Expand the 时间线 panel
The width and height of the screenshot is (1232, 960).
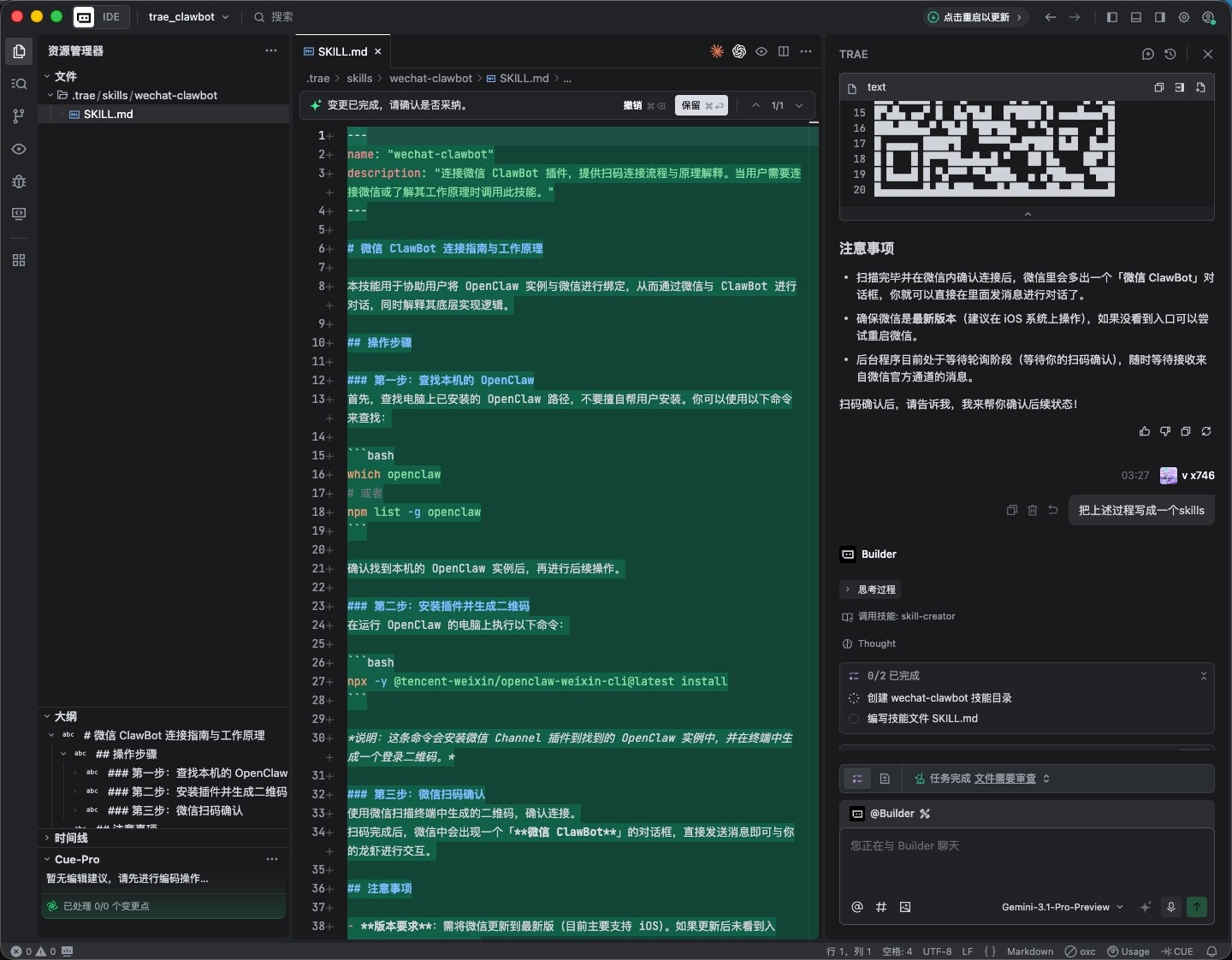(x=71, y=838)
